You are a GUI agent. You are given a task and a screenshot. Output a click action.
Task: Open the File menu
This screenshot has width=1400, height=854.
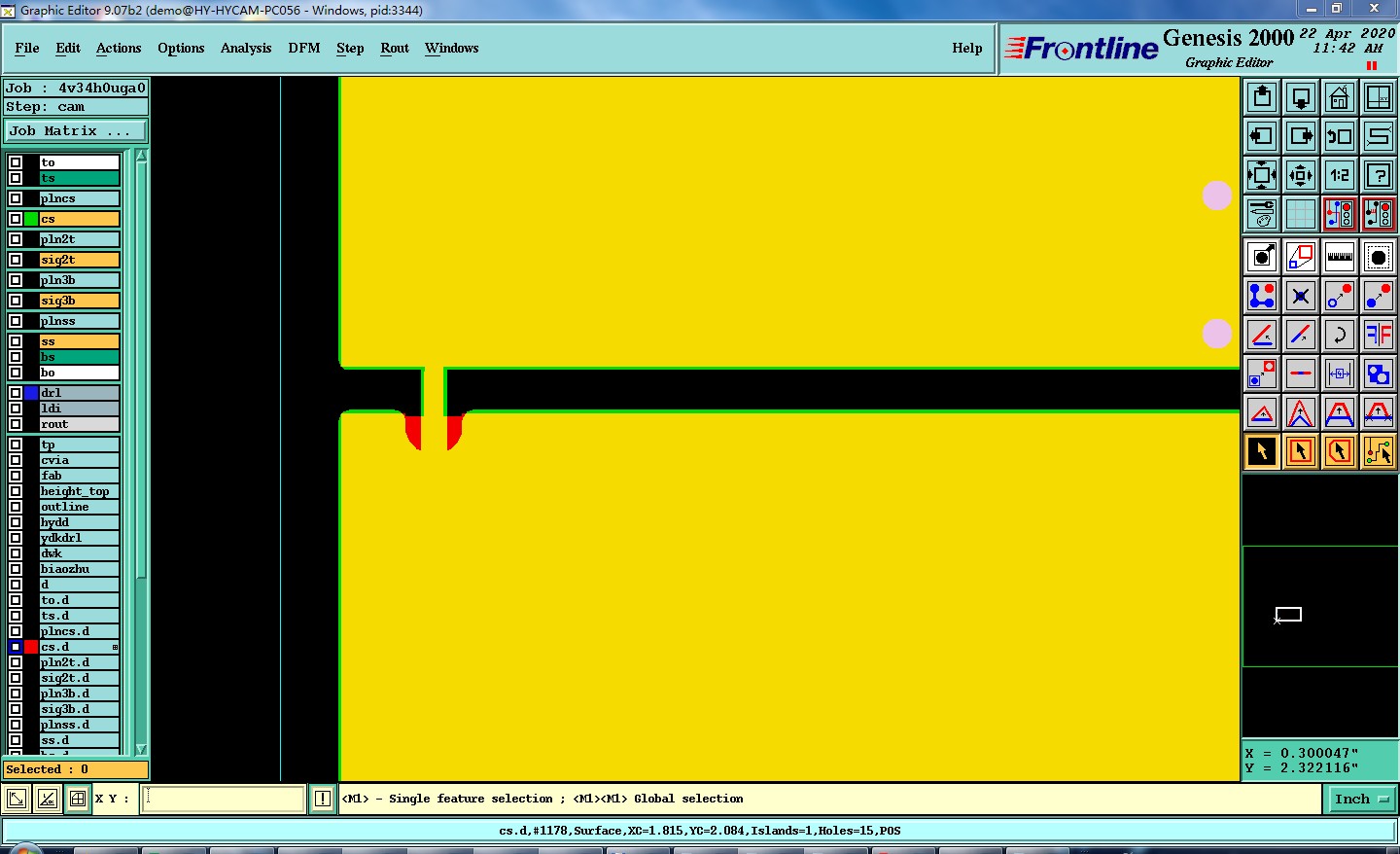click(27, 48)
